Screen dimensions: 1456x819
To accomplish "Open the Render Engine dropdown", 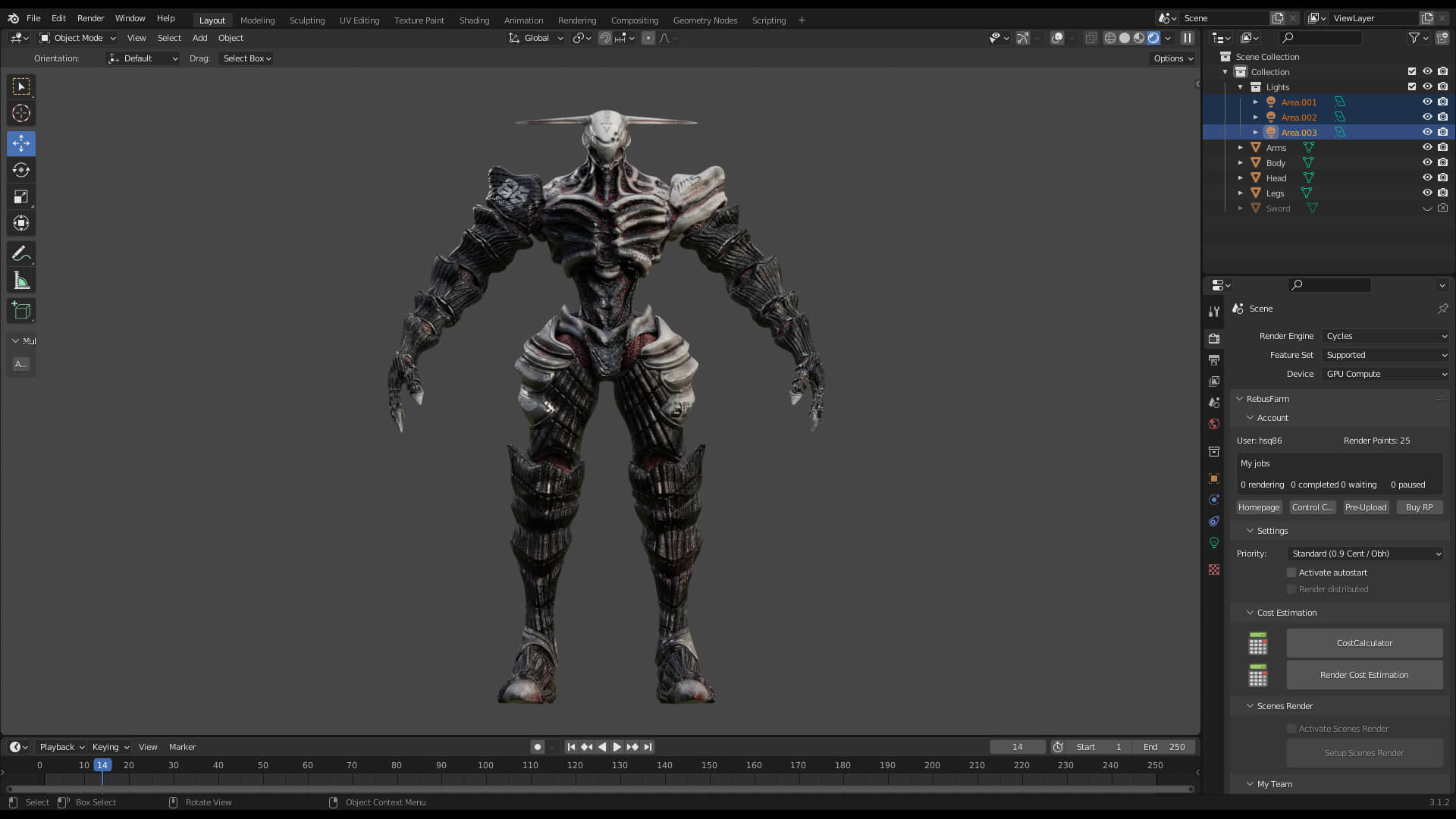I will (1385, 336).
